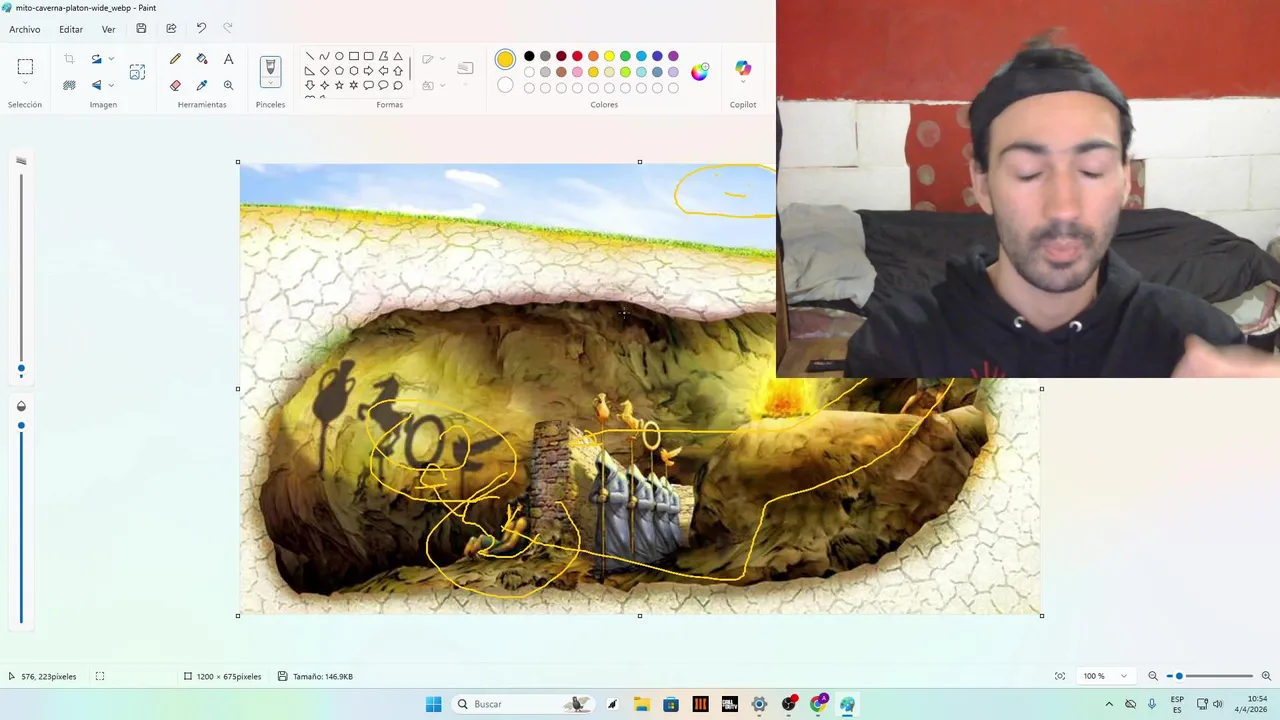Click the ESP ES language indicator
This screenshot has height=720, width=1280.
1177,704
